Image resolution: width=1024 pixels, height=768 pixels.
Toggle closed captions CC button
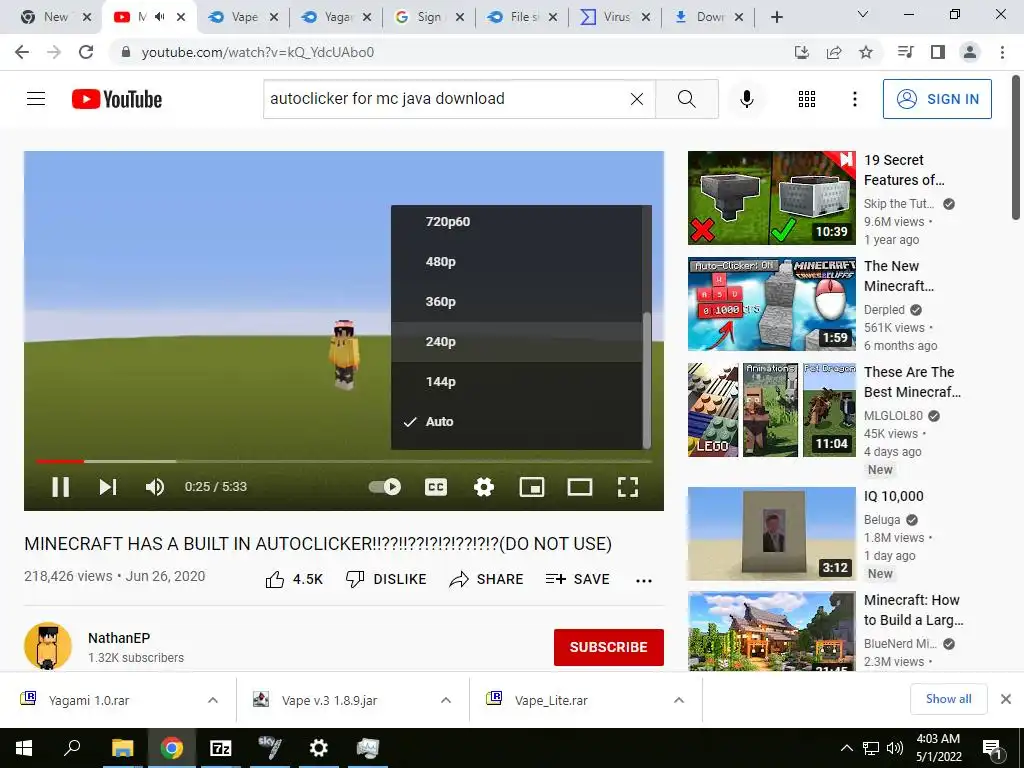pyautogui.click(x=436, y=487)
